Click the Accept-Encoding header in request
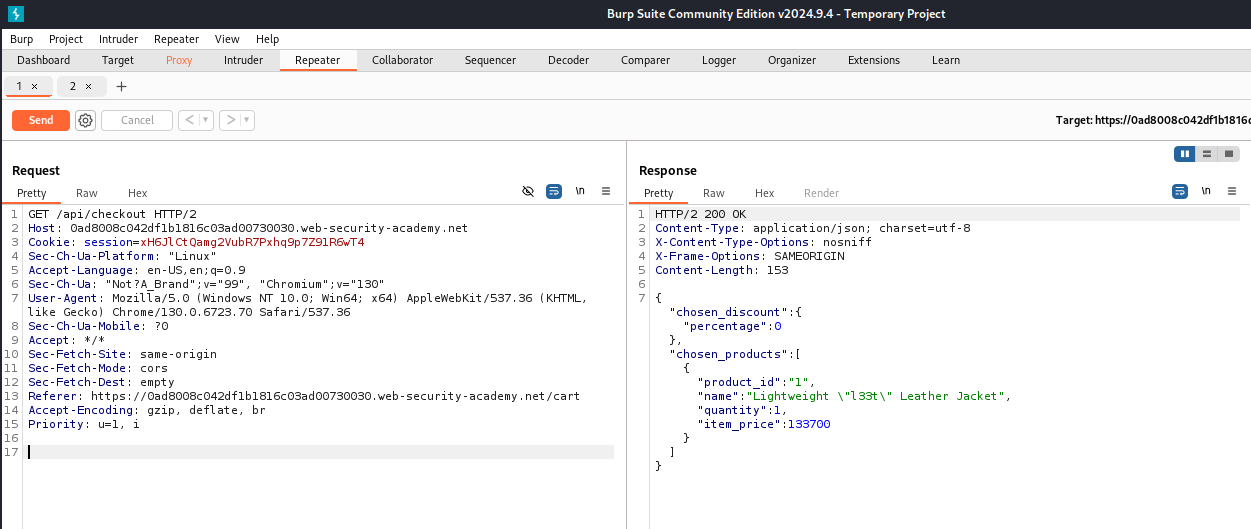 click(x=147, y=410)
